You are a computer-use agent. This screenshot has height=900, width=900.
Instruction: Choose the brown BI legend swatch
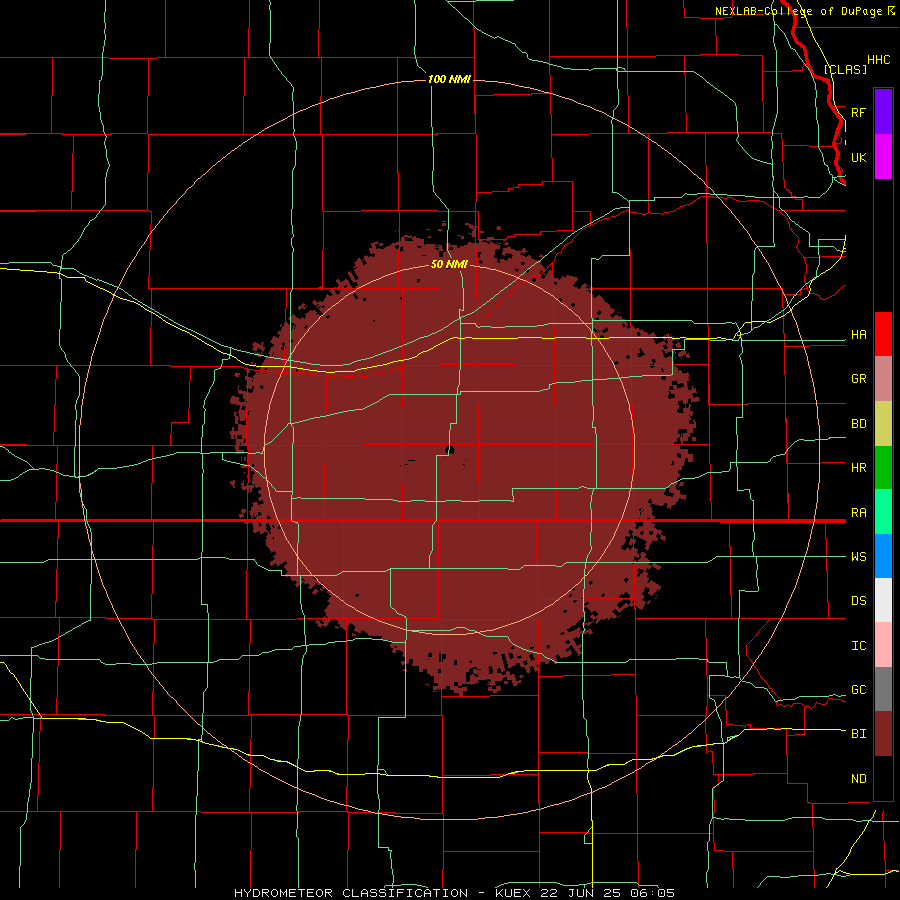[883, 734]
